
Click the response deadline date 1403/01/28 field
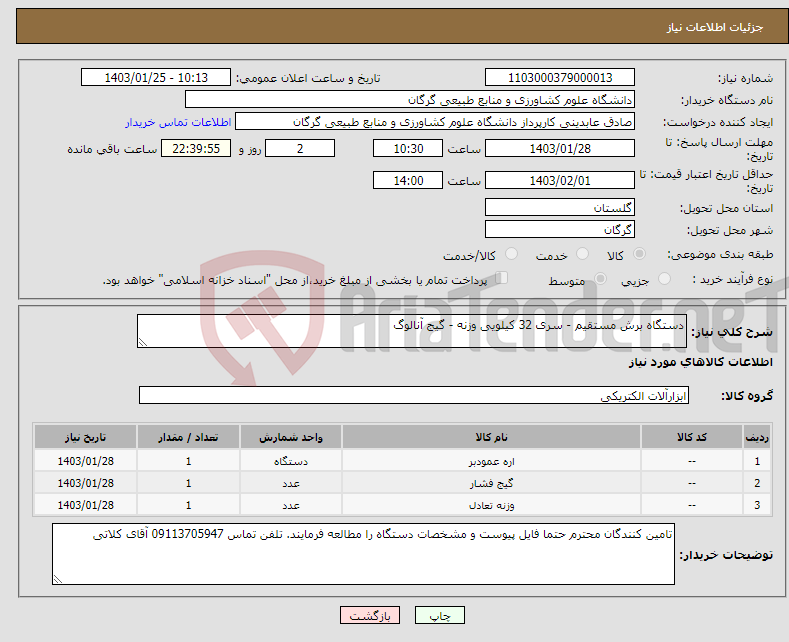click(x=560, y=148)
